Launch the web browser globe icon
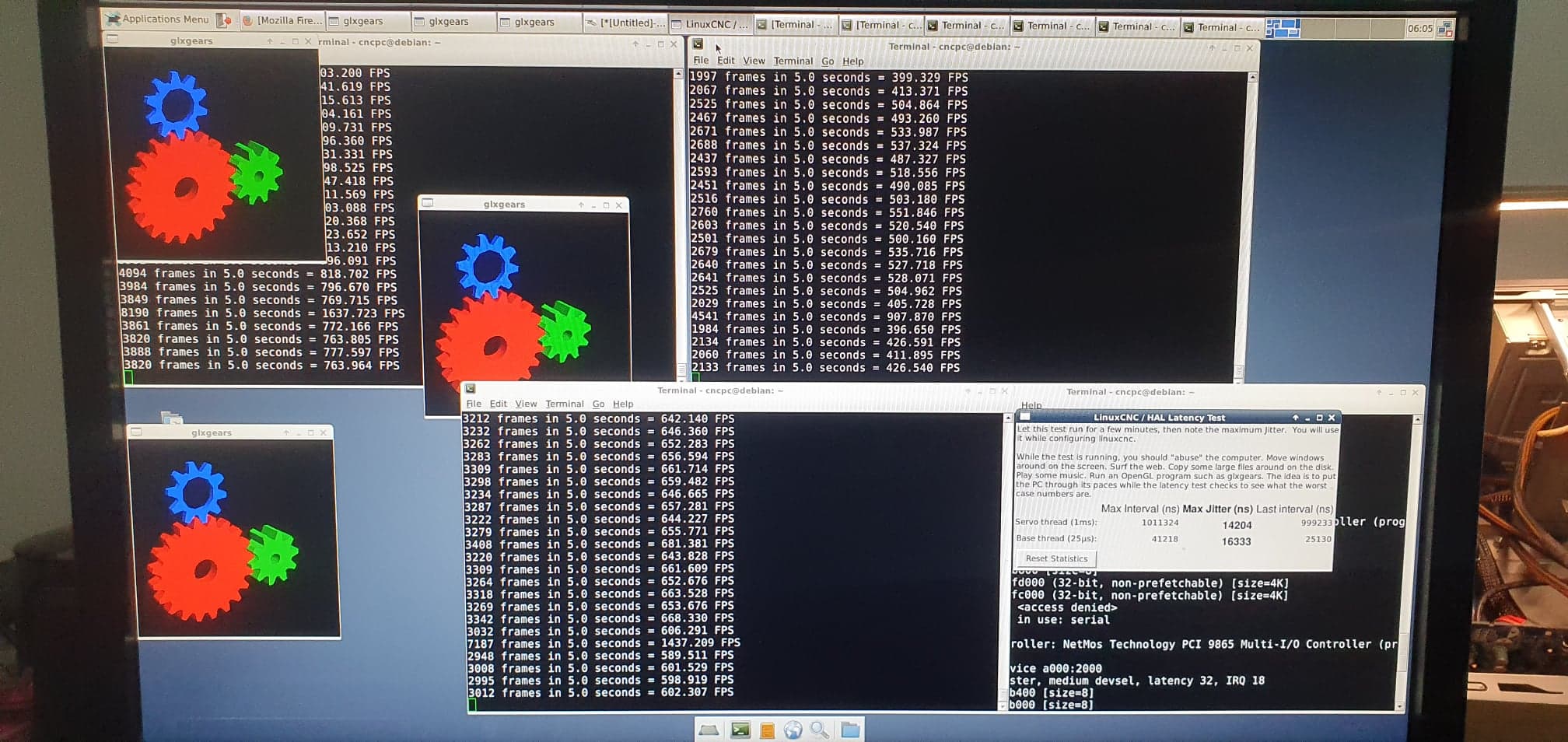Screen dimensions: 1568x742 pos(793,730)
